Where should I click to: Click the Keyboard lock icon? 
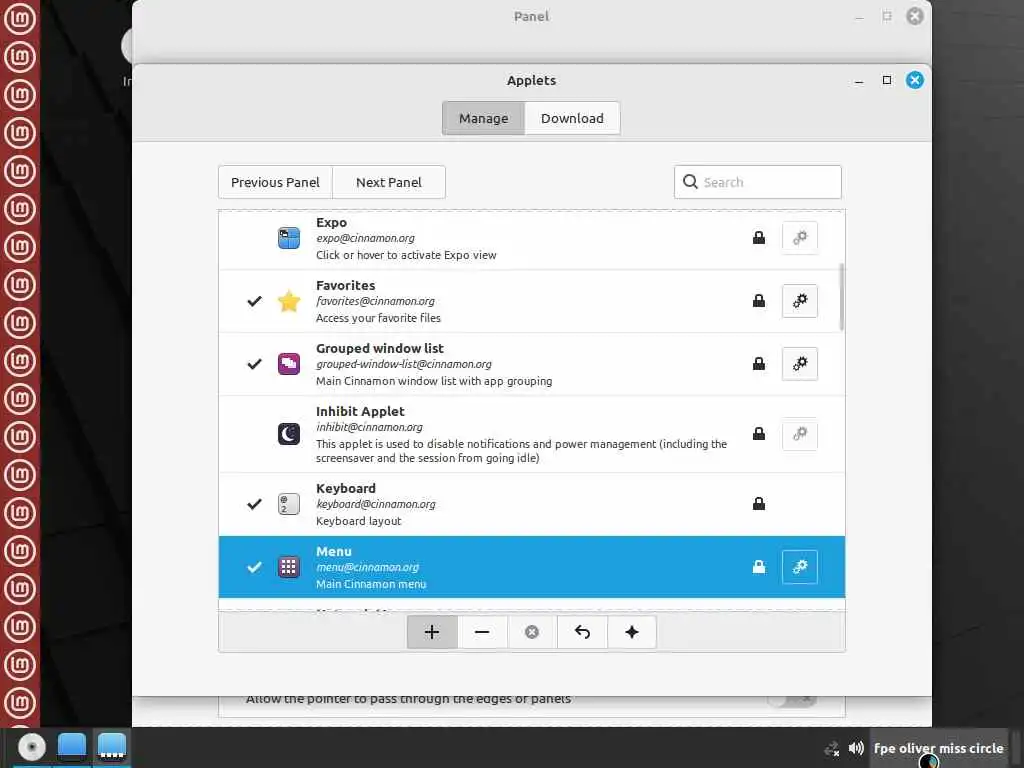[x=759, y=504]
